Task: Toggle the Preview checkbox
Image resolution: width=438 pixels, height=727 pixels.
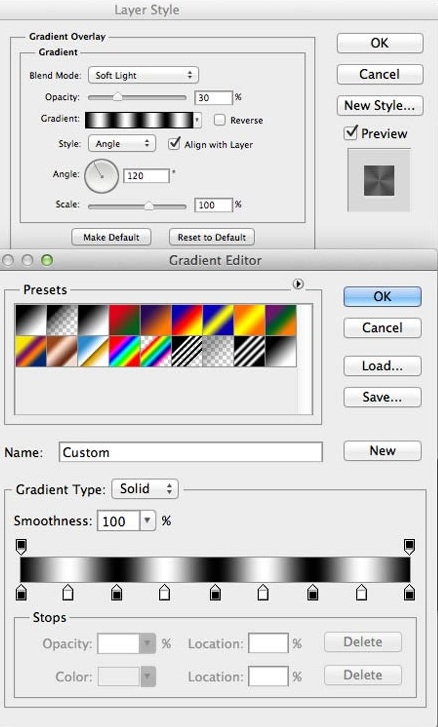Action: tap(350, 133)
